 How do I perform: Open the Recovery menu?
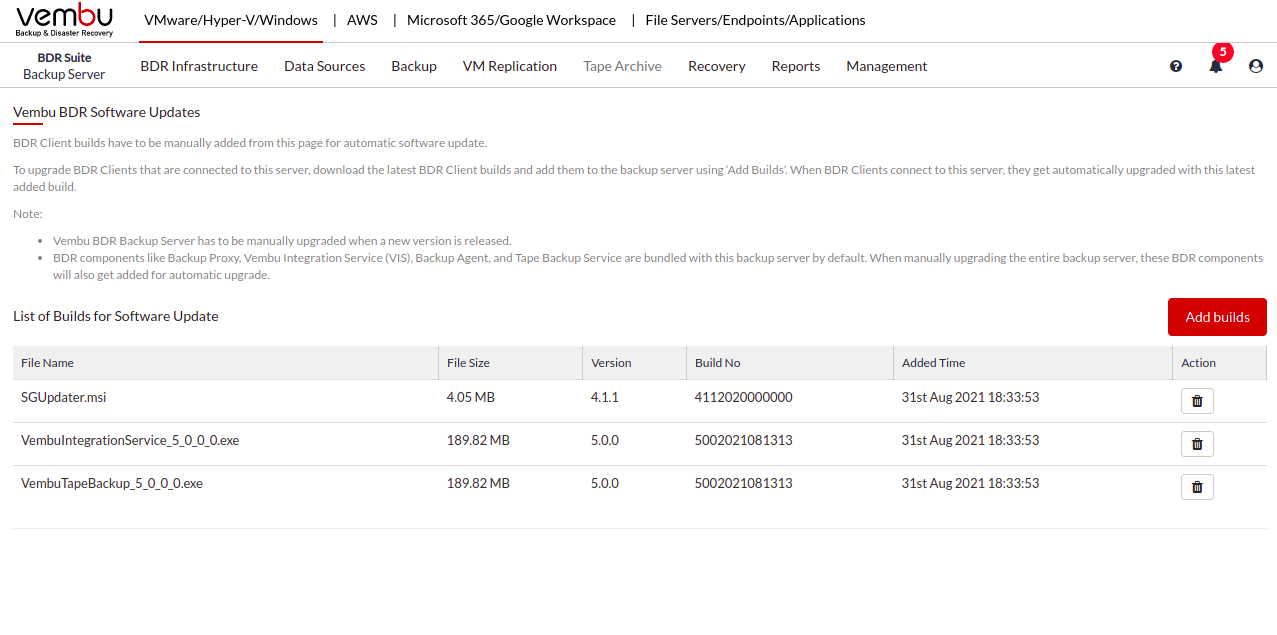pyautogui.click(x=716, y=66)
